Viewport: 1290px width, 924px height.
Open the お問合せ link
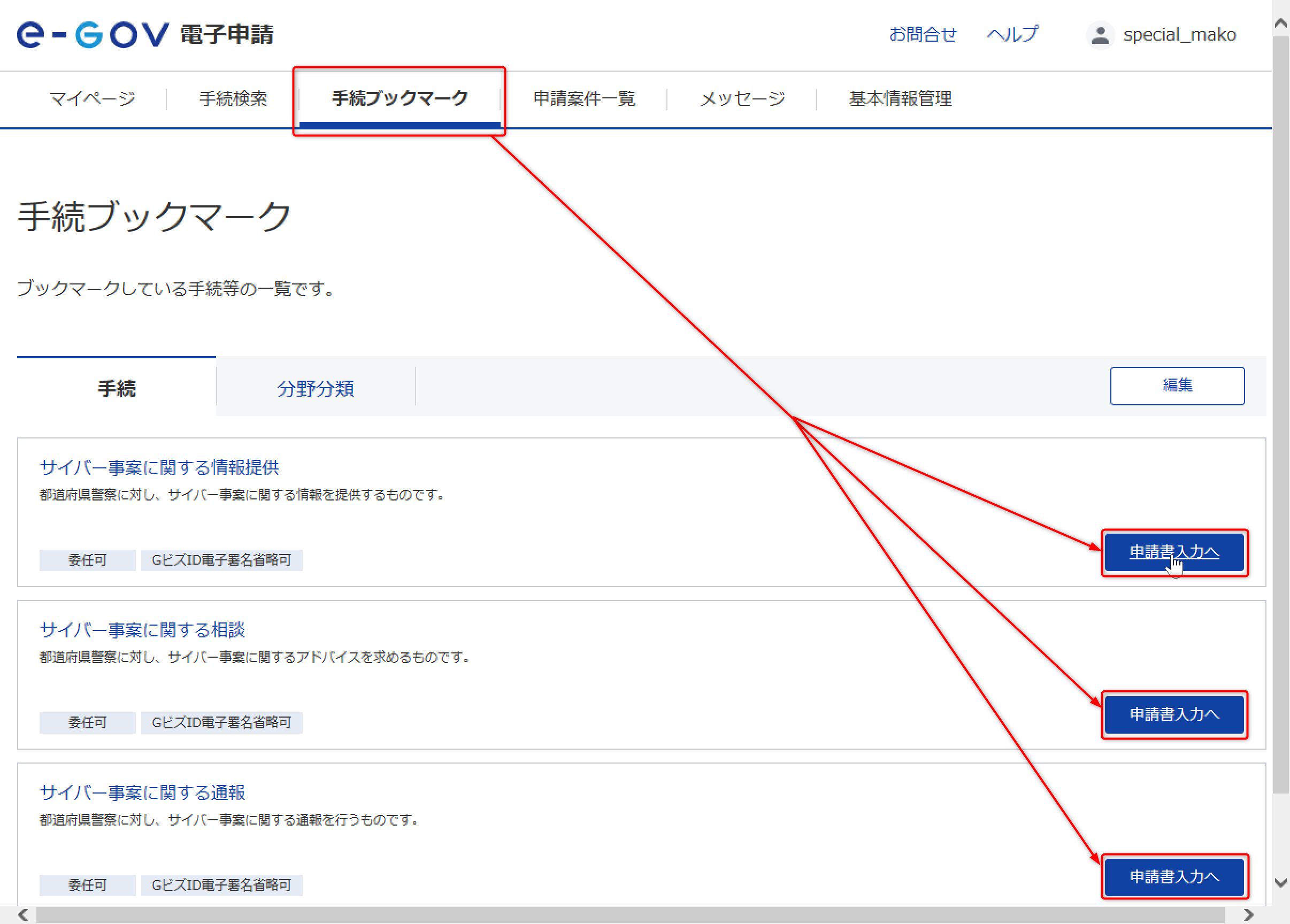923,34
